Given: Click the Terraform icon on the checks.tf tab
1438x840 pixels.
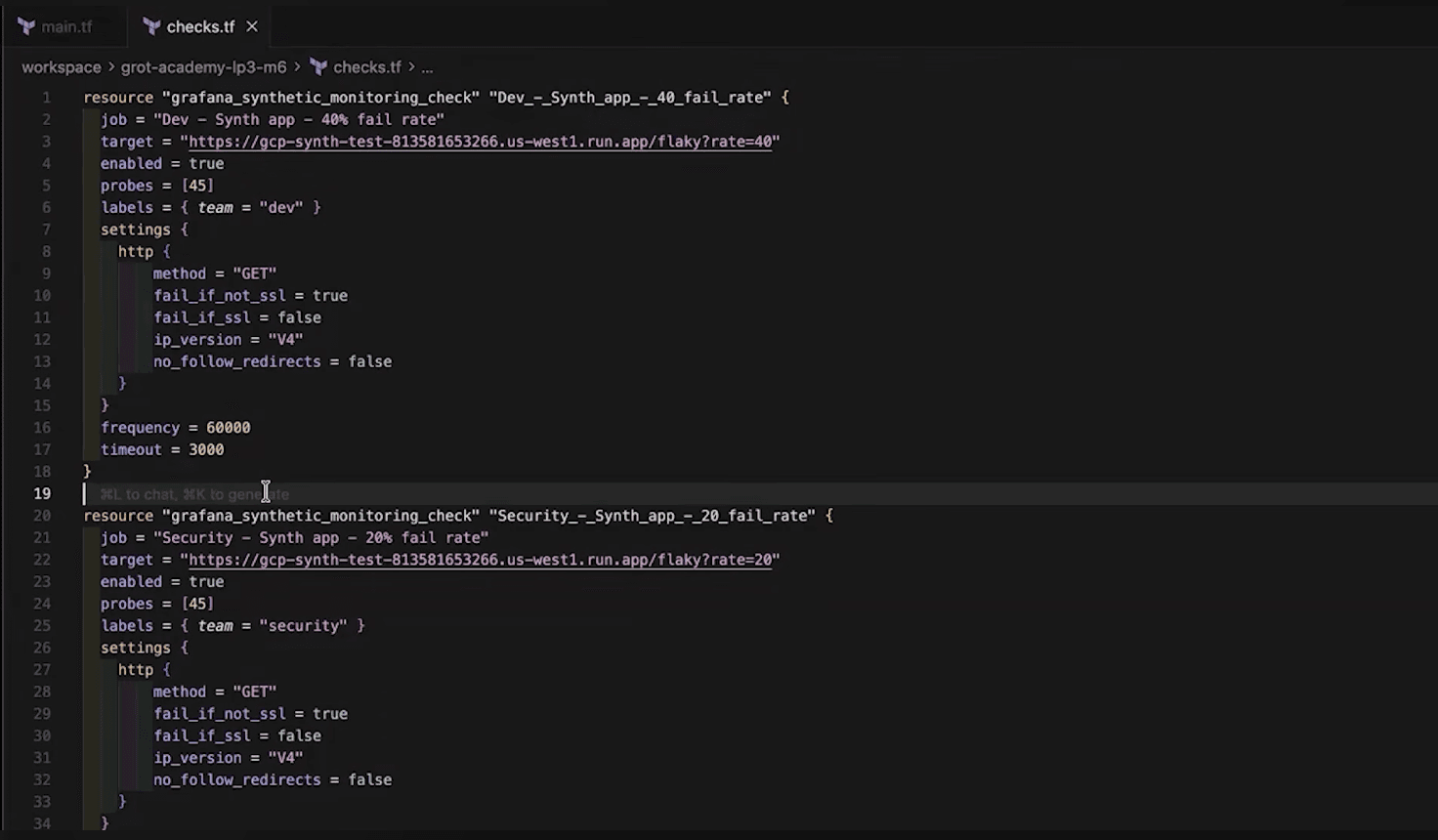Looking at the screenshot, I should 151,26.
